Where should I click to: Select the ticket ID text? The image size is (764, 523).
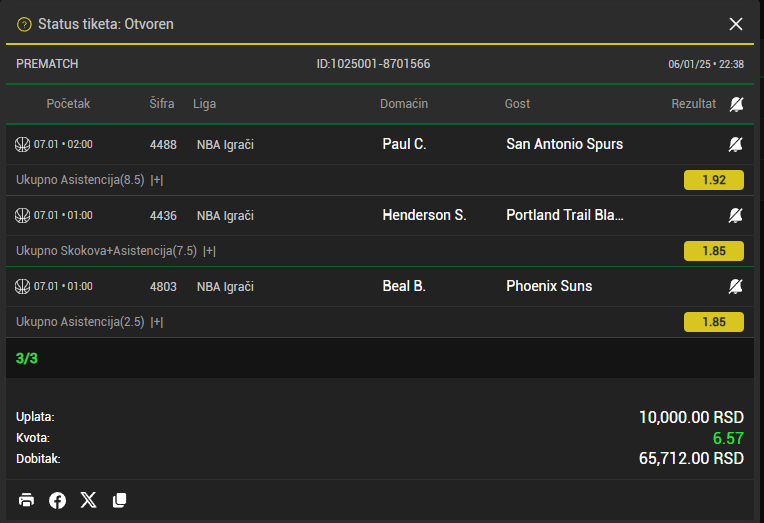point(373,64)
